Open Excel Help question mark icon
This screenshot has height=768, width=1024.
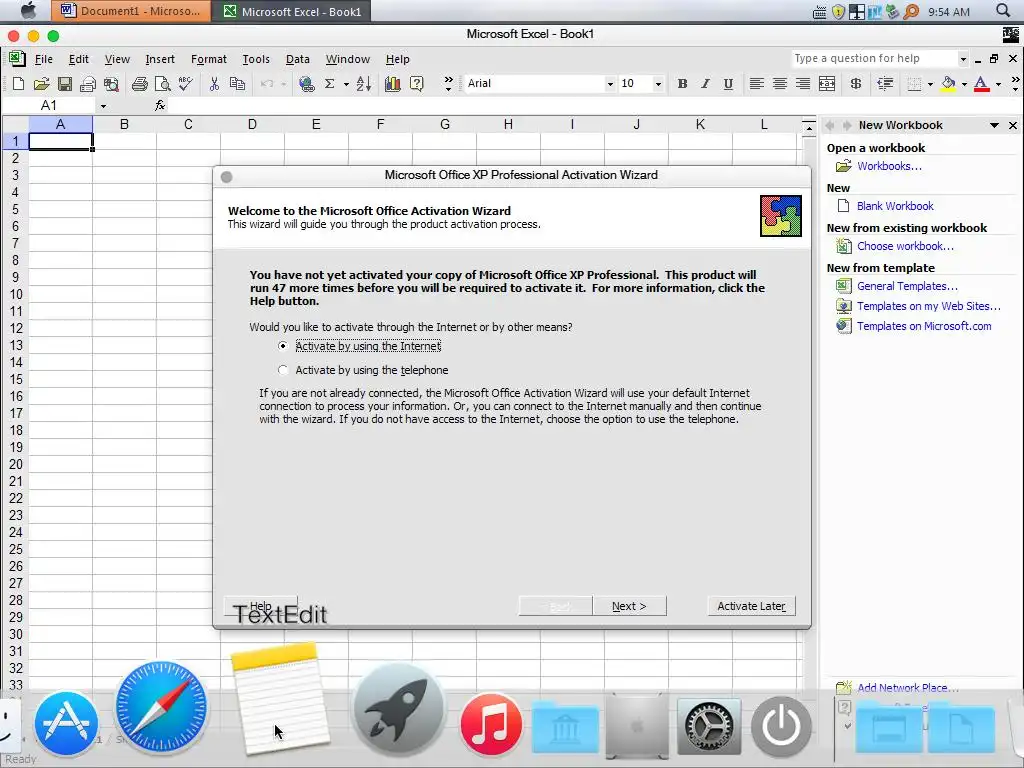(417, 84)
